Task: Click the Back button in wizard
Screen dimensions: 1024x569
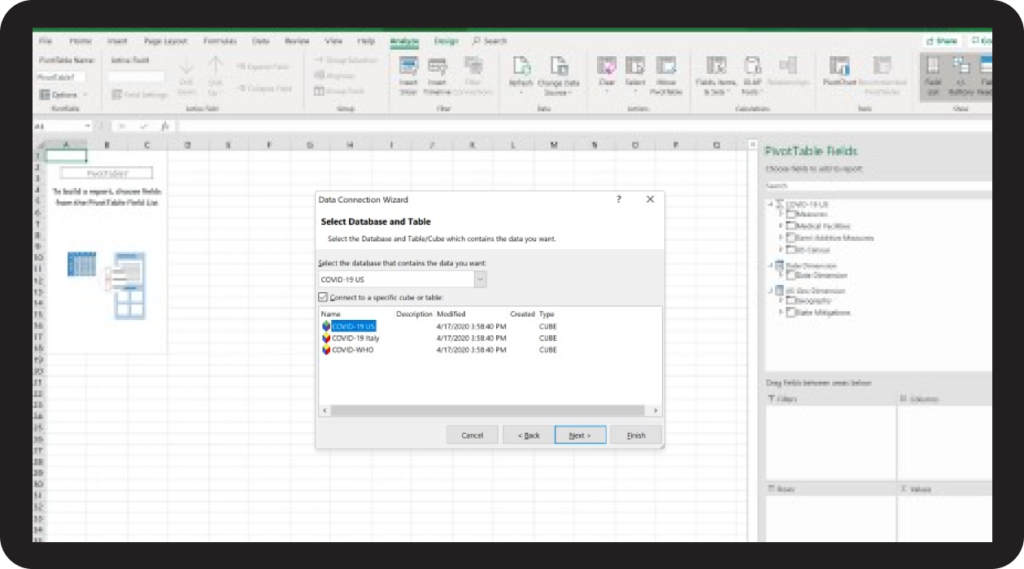Action: click(x=528, y=435)
